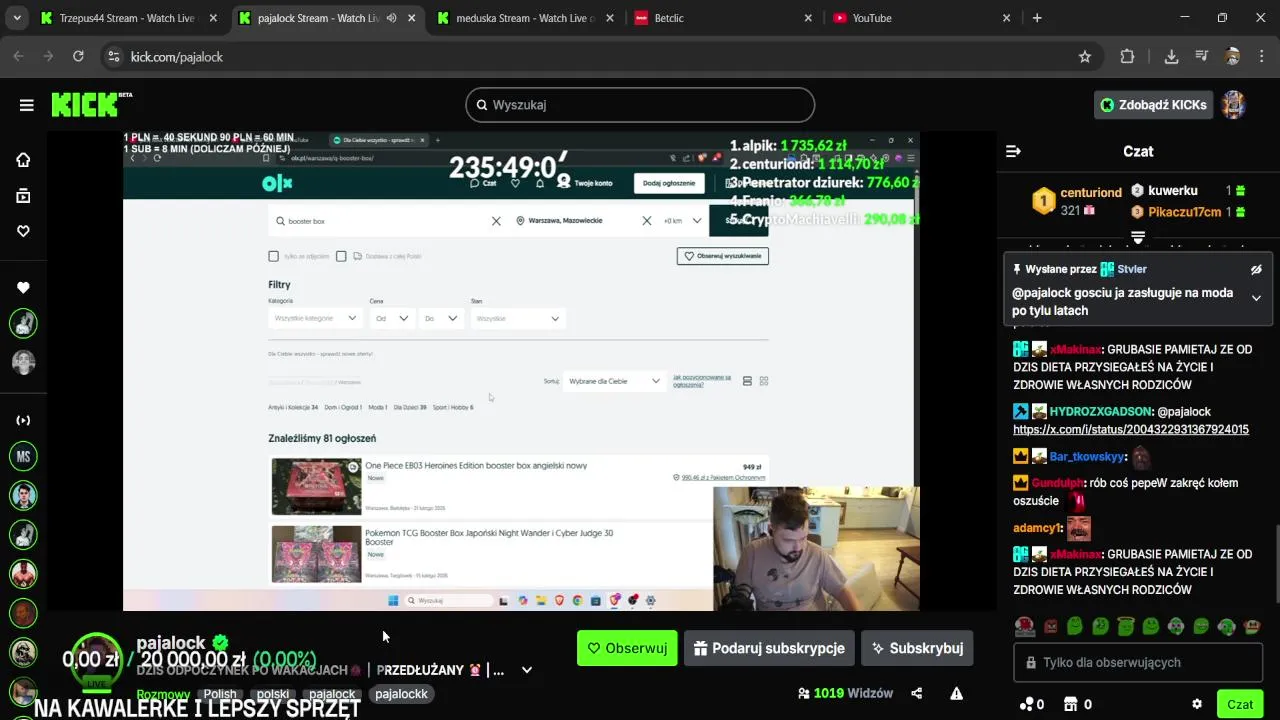The image size is (1280, 720).
Task: Open the Chrome extensions puzzle icon
Action: pos(1127,57)
